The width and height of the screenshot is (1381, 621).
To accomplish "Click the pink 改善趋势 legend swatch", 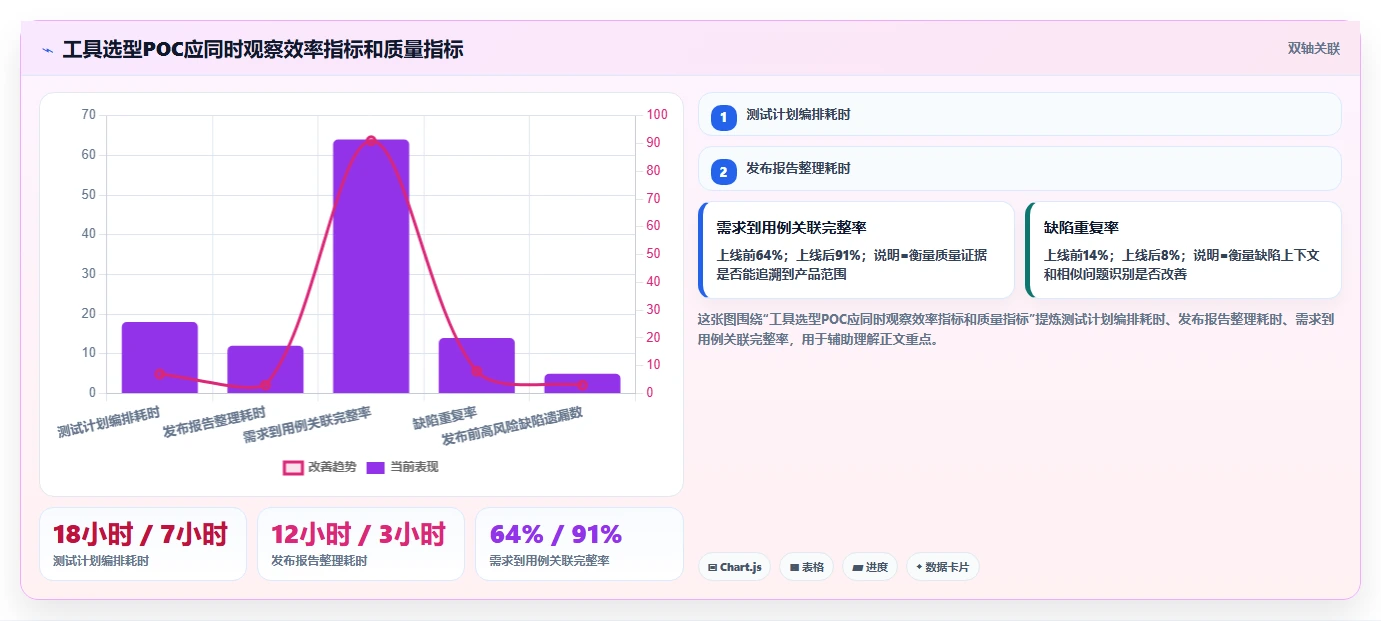I will [293, 467].
